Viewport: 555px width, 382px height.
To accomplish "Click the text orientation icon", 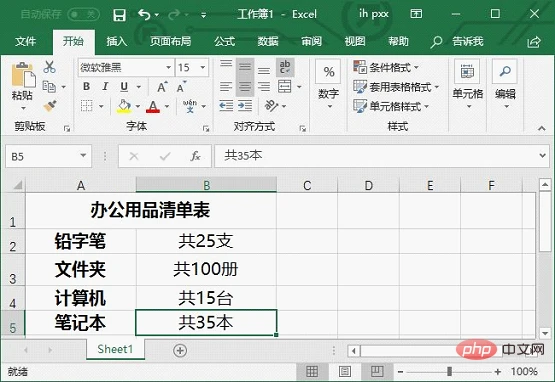I will [272, 106].
